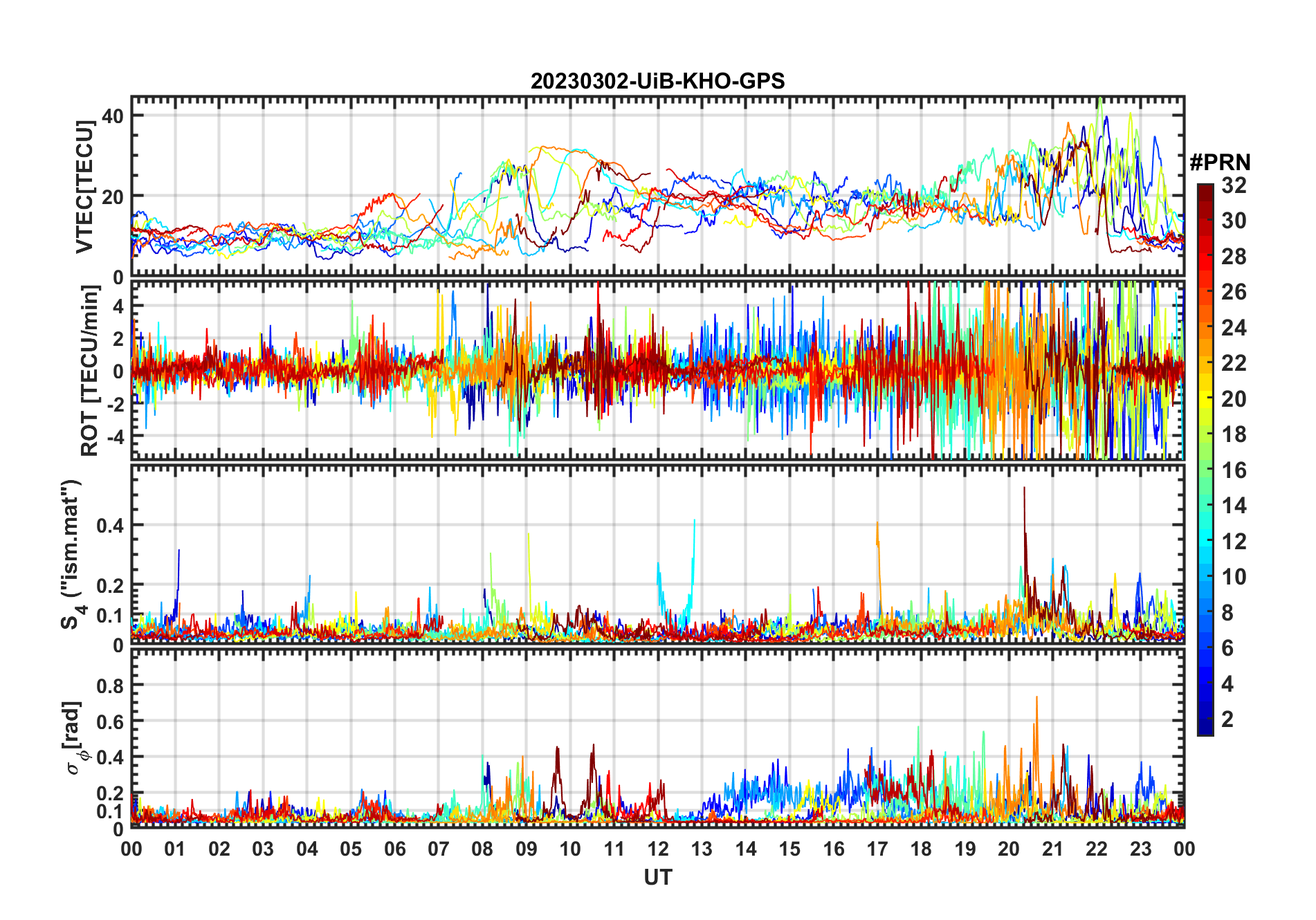The width and height of the screenshot is (1316, 920).
Task: Pick the green PRN 16 color on colorbar
Action: pos(1205,470)
